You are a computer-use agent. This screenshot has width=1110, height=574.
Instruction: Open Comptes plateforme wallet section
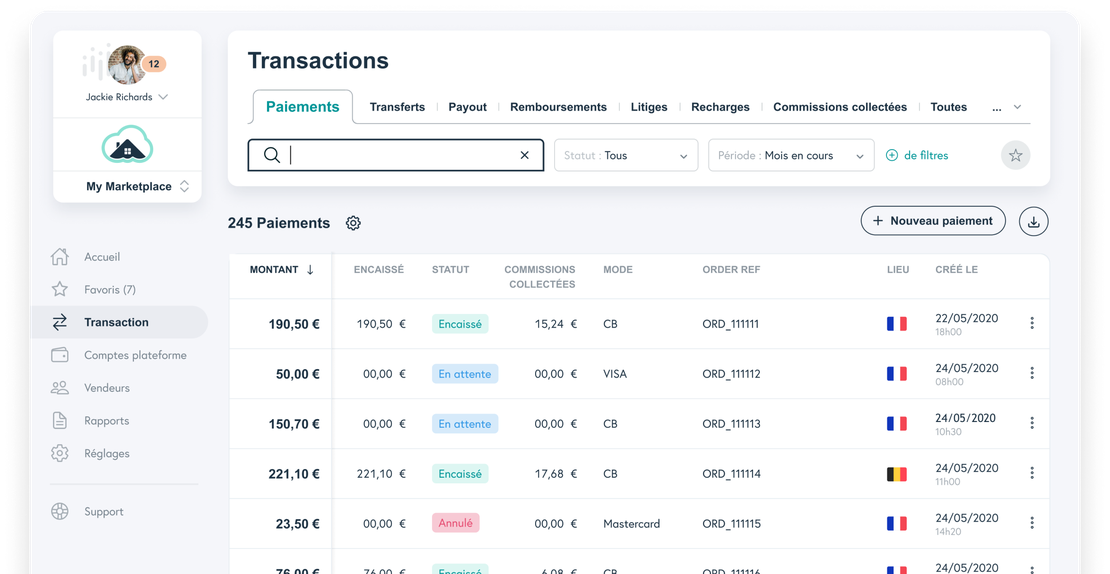coord(134,355)
